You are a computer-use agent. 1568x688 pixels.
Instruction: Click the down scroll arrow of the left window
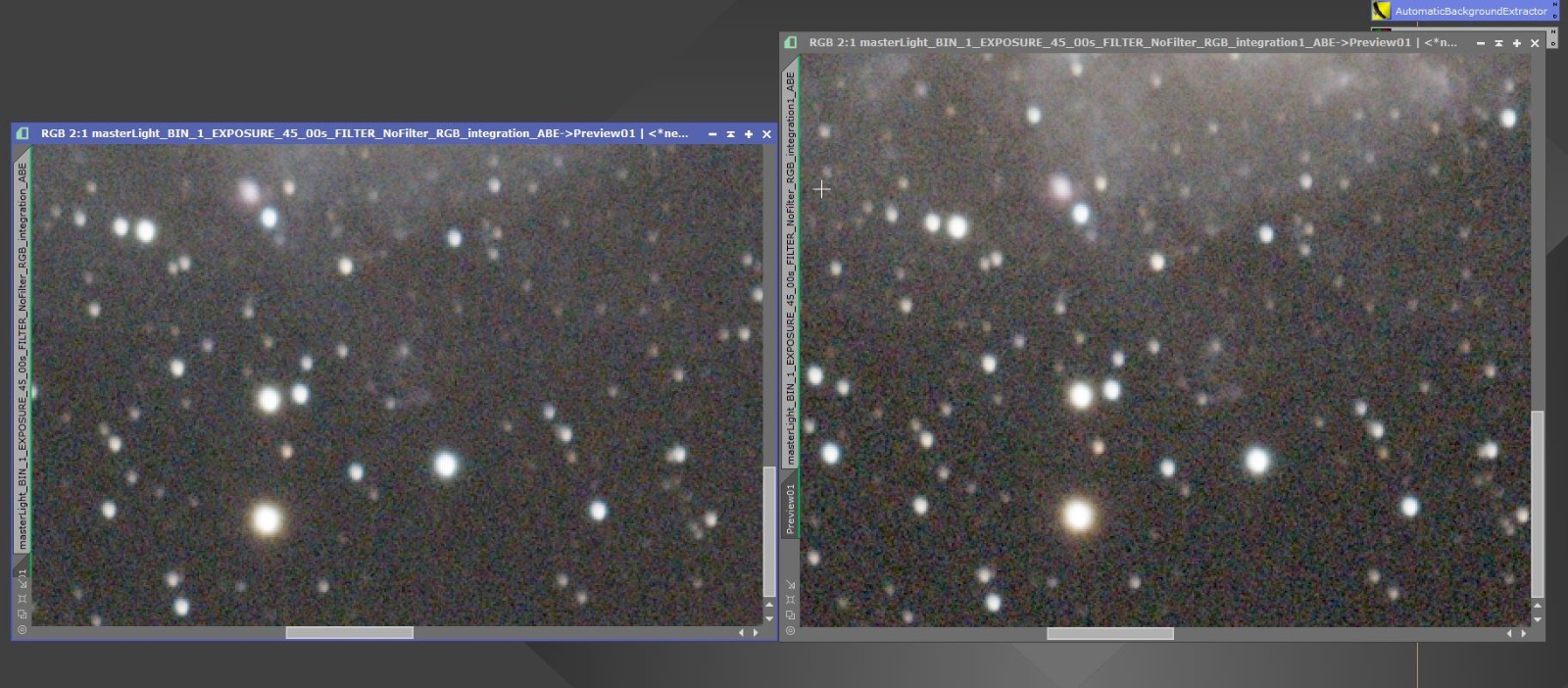point(769,618)
